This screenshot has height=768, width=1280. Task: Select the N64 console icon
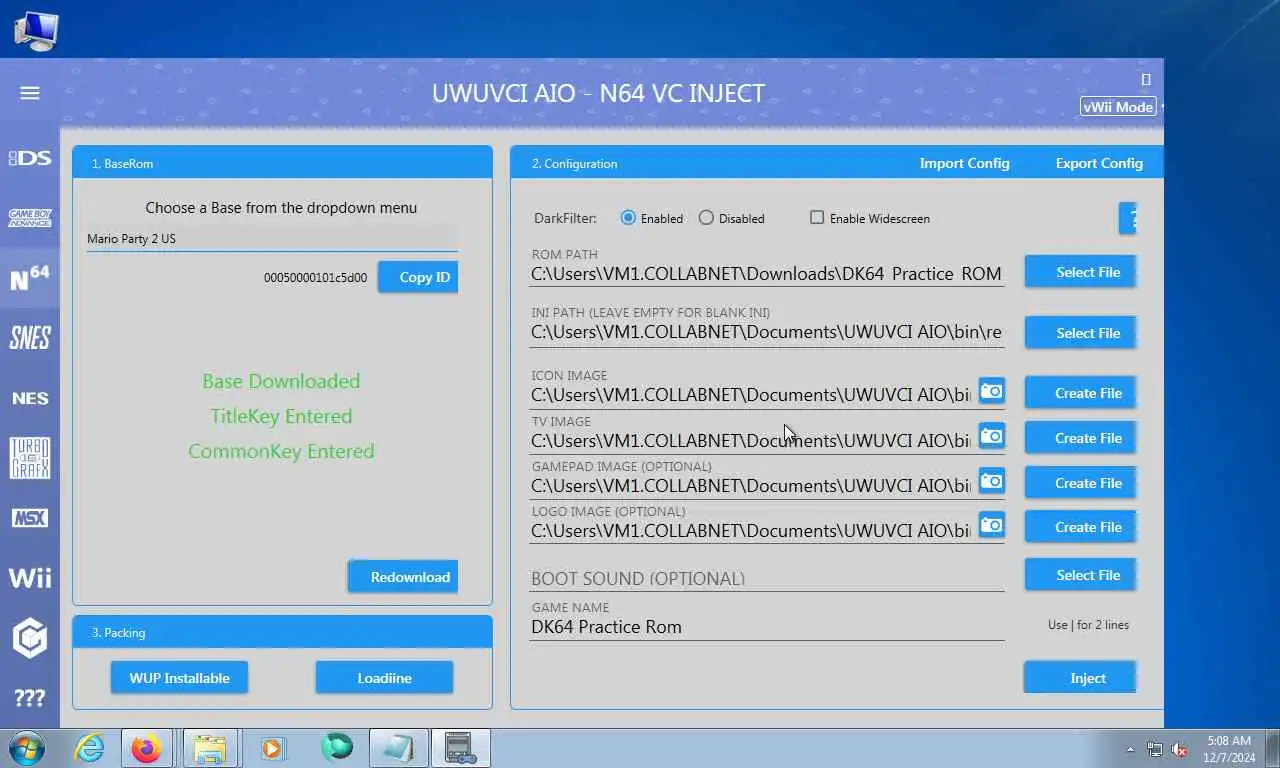(30, 278)
